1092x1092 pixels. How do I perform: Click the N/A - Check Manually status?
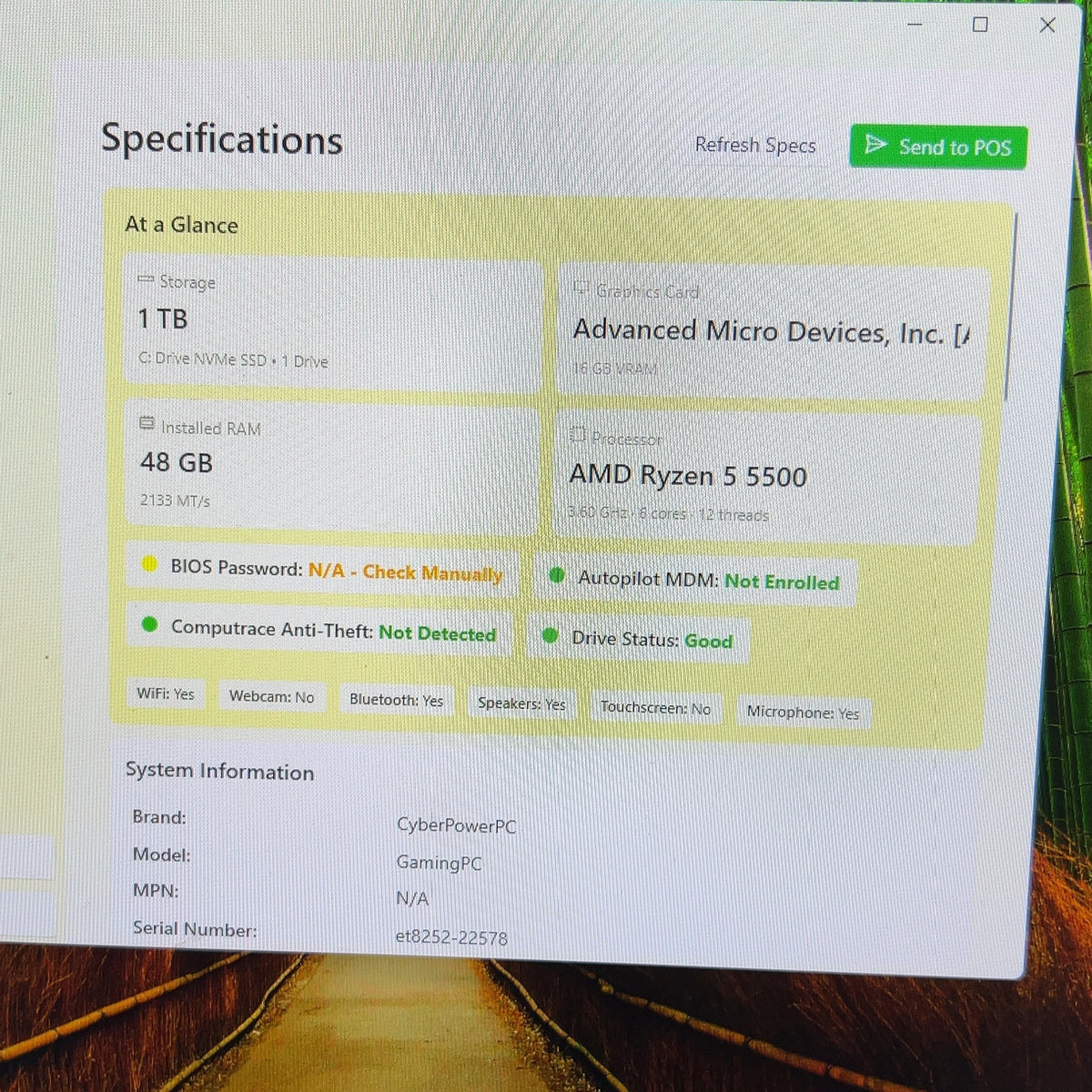tap(405, 571)
